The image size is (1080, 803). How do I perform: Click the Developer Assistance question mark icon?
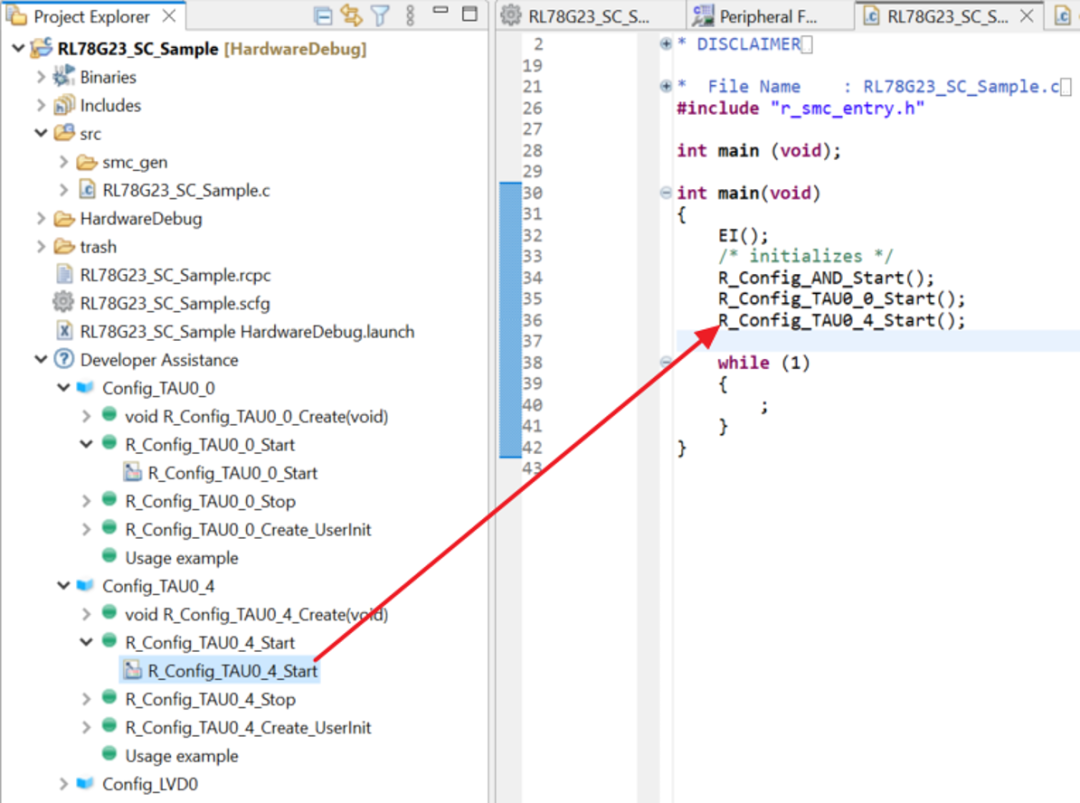64,359
